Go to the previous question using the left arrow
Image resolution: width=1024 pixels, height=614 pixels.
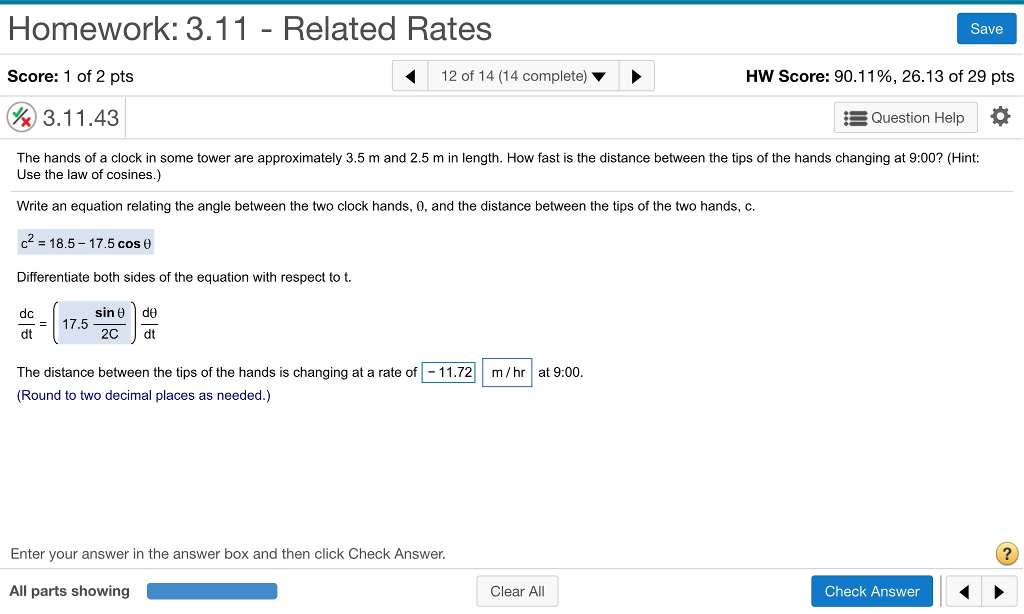(409, 75)
